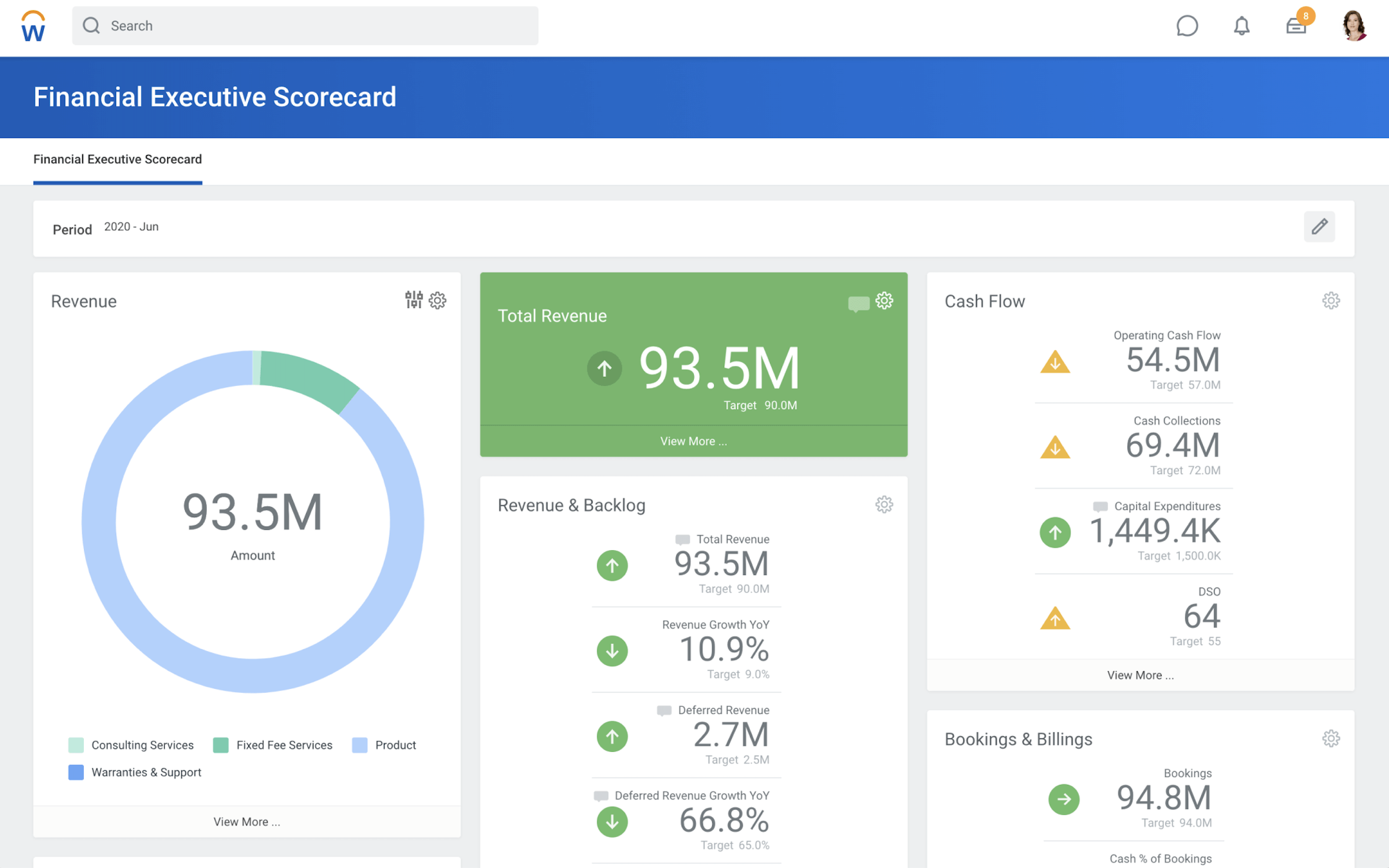
Task: Open the Cash Flow settings gear
Action: (1331, 300)
